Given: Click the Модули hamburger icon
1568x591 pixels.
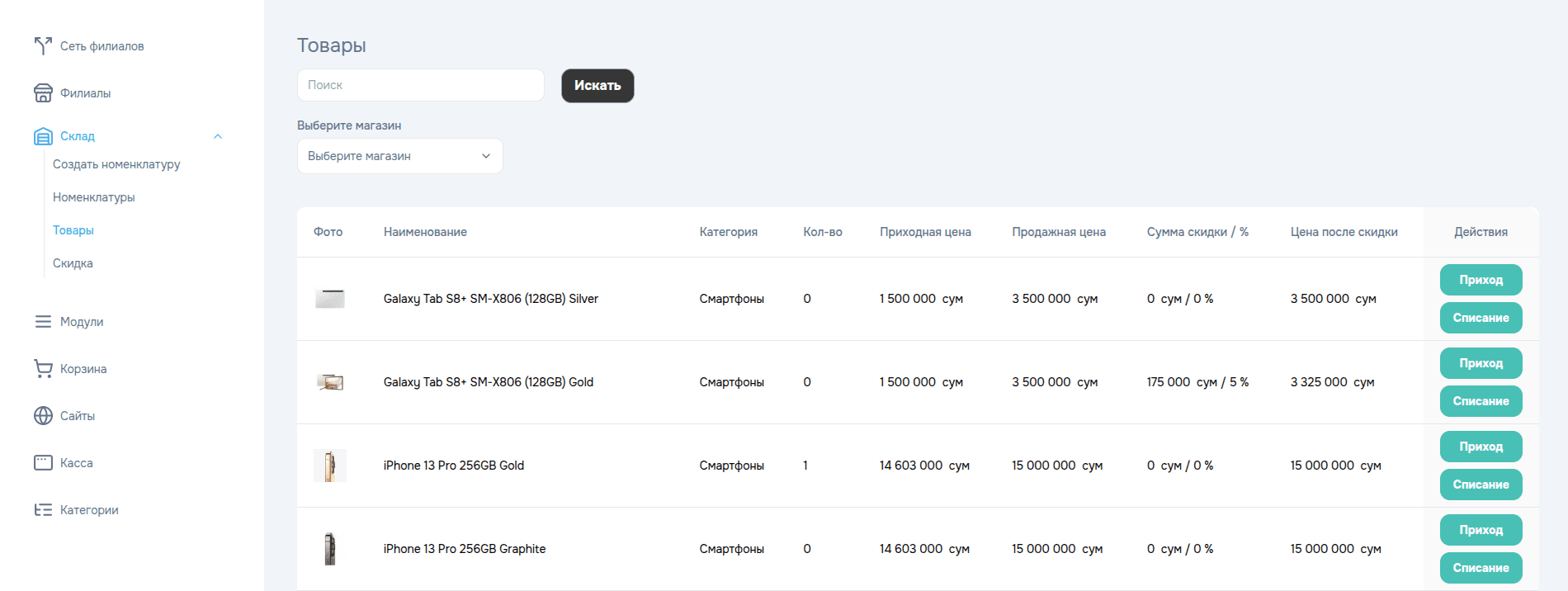Looking at the screenshot, I should point(43,322).
